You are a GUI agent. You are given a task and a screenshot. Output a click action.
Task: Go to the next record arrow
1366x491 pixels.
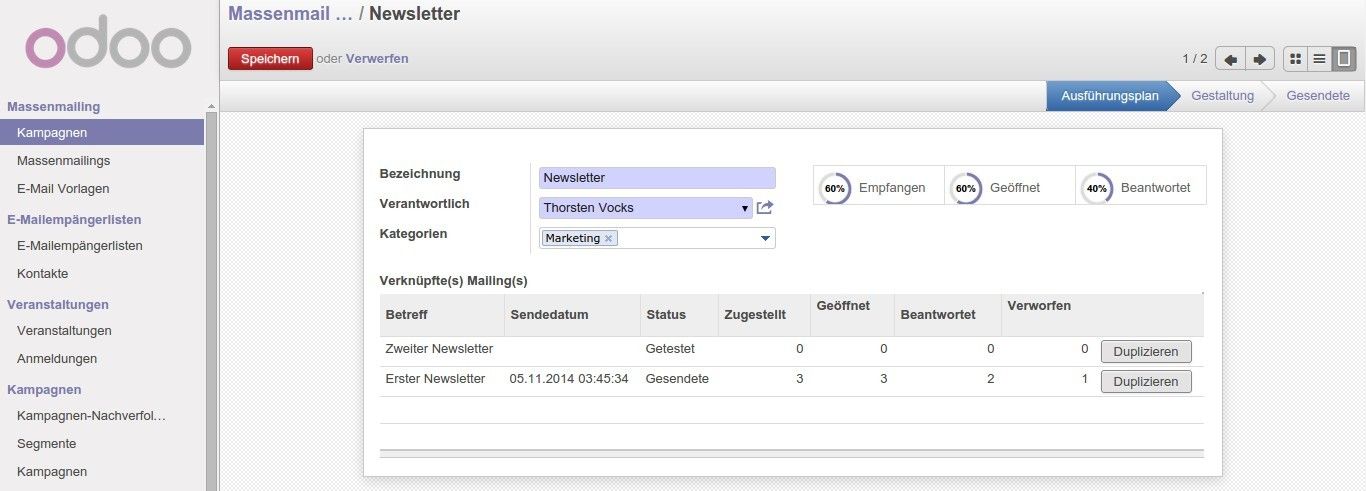point(1260,59)
